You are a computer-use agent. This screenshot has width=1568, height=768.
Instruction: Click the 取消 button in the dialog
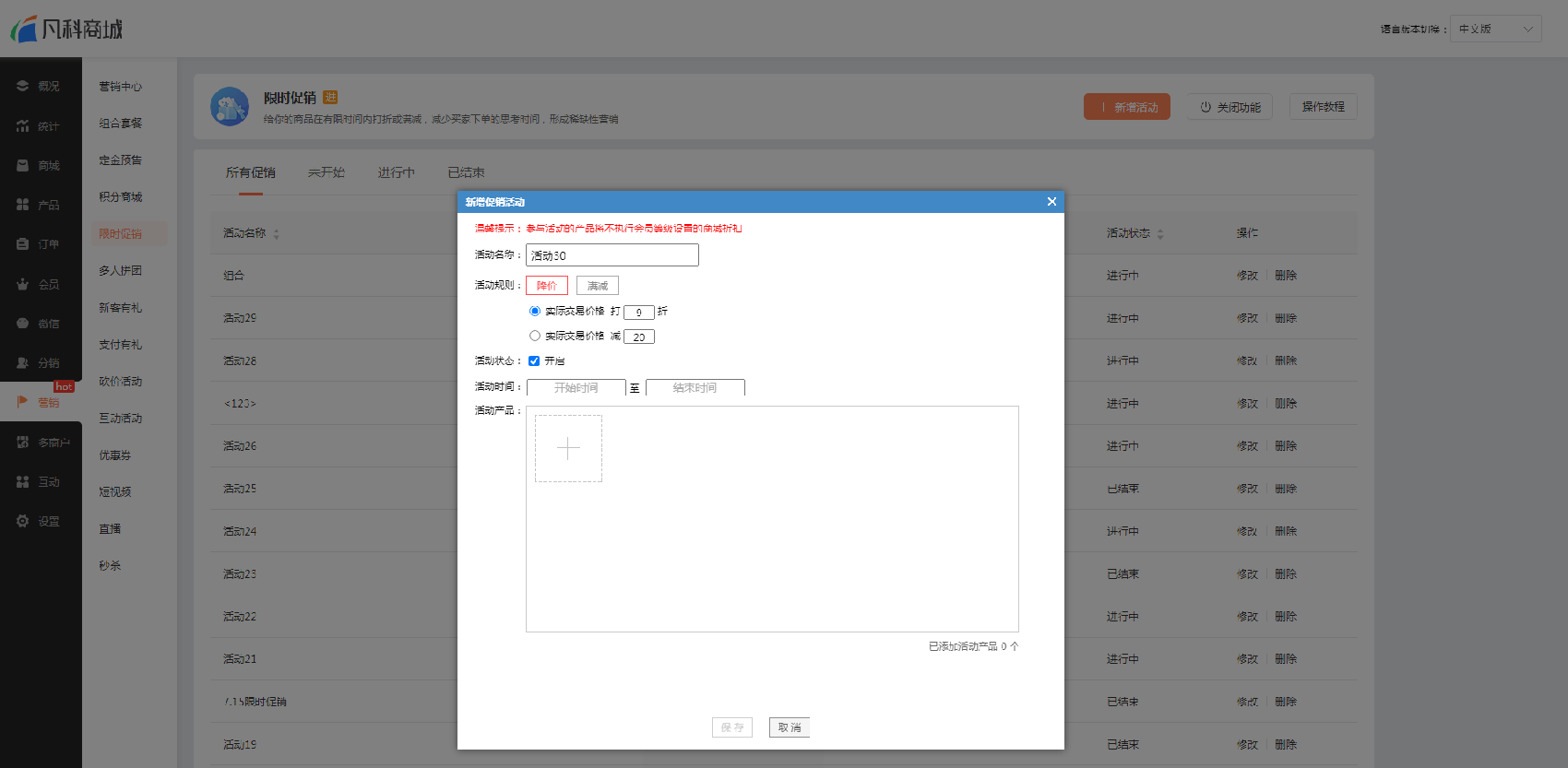pyautogui.click(x=790, y=727)
